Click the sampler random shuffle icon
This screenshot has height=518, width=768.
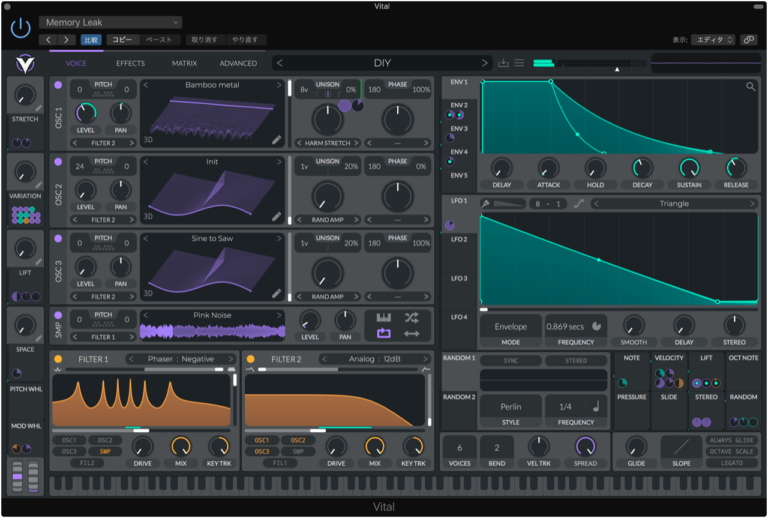412,317
